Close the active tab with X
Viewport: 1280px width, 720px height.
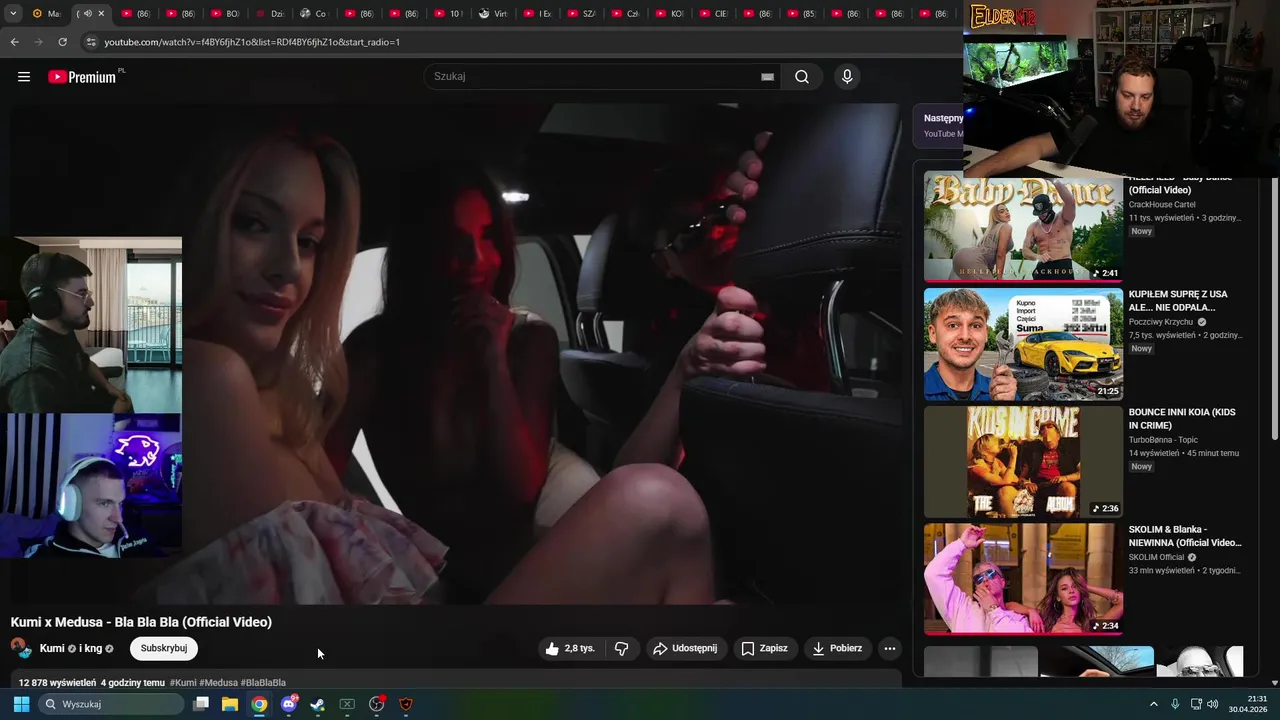[101, 14]
